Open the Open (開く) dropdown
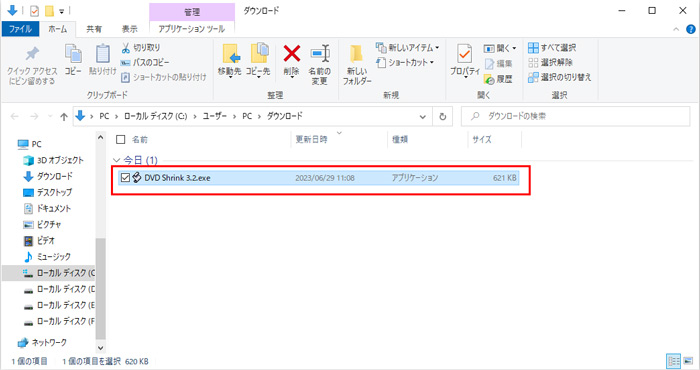700x370 pixels. [x=514, y=48]
